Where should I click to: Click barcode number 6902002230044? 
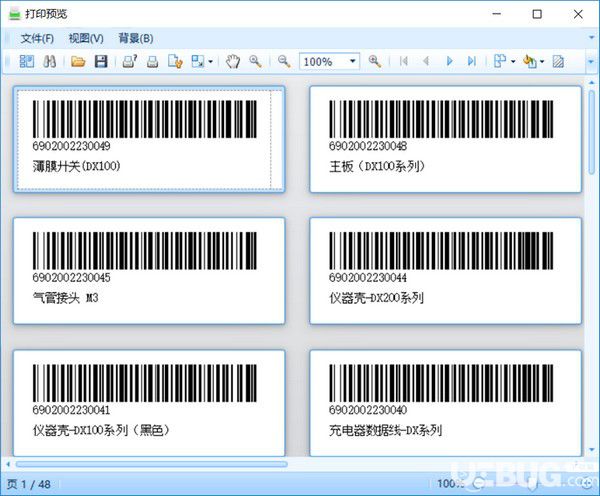click(368, 277)
